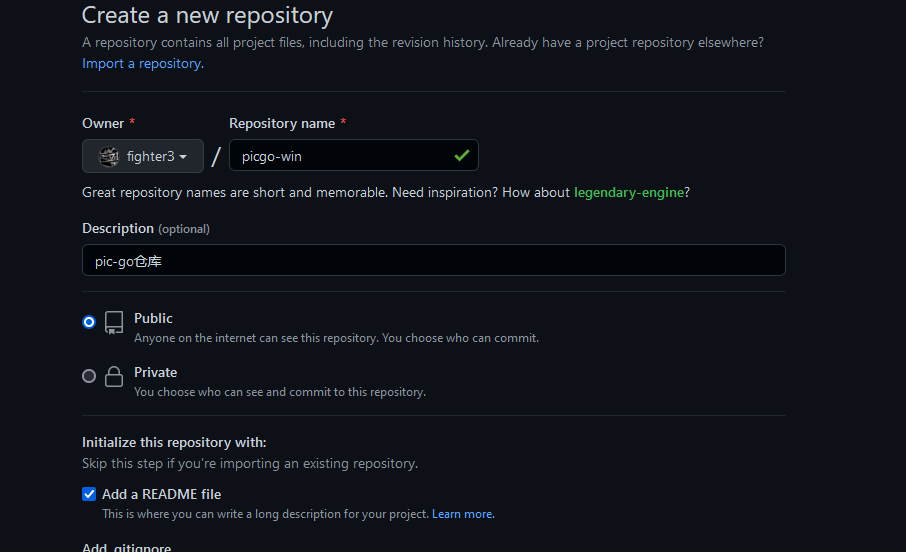Click the Add a README file label text

click(x=162, y=494)
